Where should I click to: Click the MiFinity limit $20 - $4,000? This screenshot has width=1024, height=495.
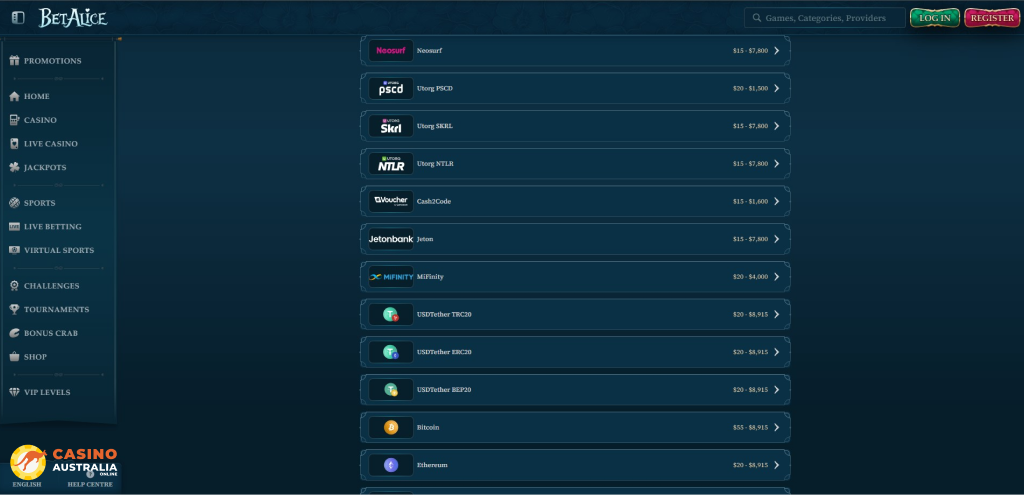(750, 277)
